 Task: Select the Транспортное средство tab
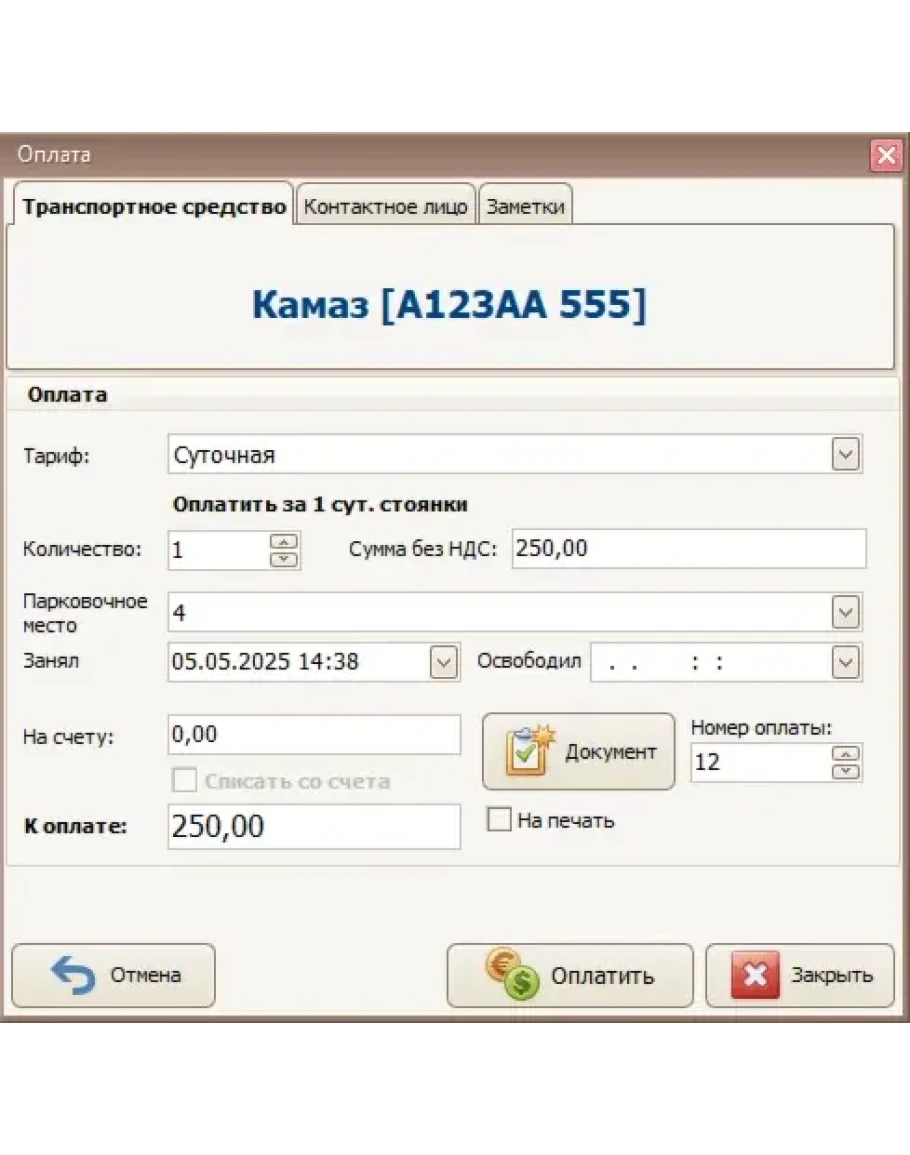(x=154, y=207)
